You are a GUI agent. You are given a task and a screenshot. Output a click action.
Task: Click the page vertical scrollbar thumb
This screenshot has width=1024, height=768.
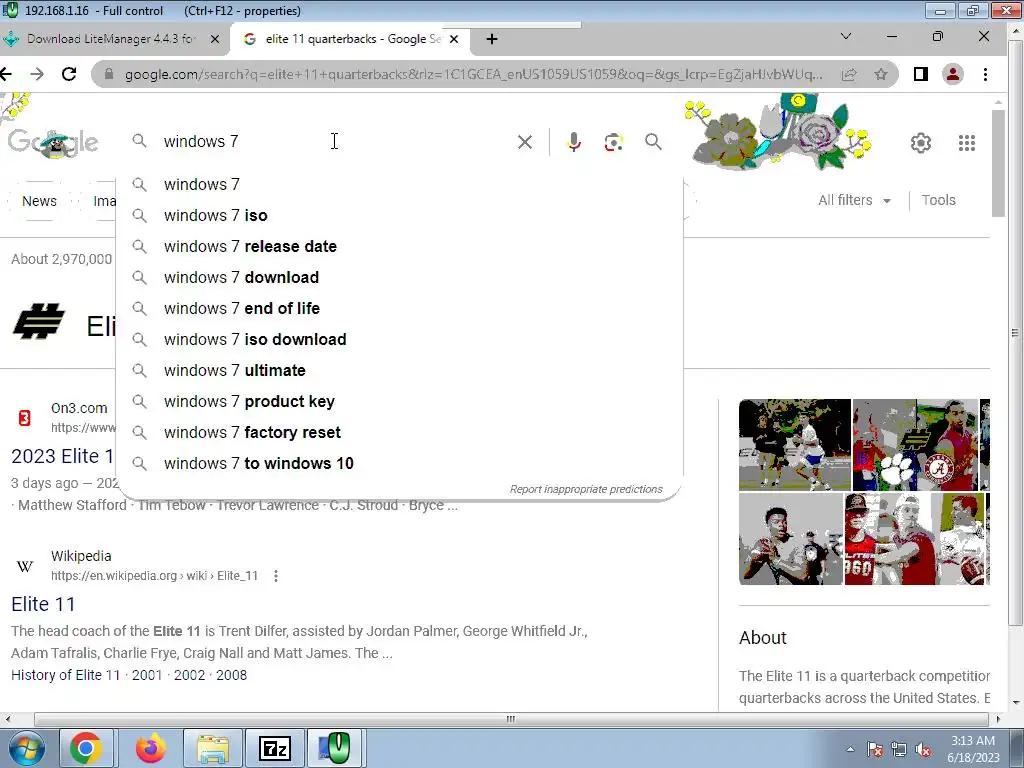point(999,163)
